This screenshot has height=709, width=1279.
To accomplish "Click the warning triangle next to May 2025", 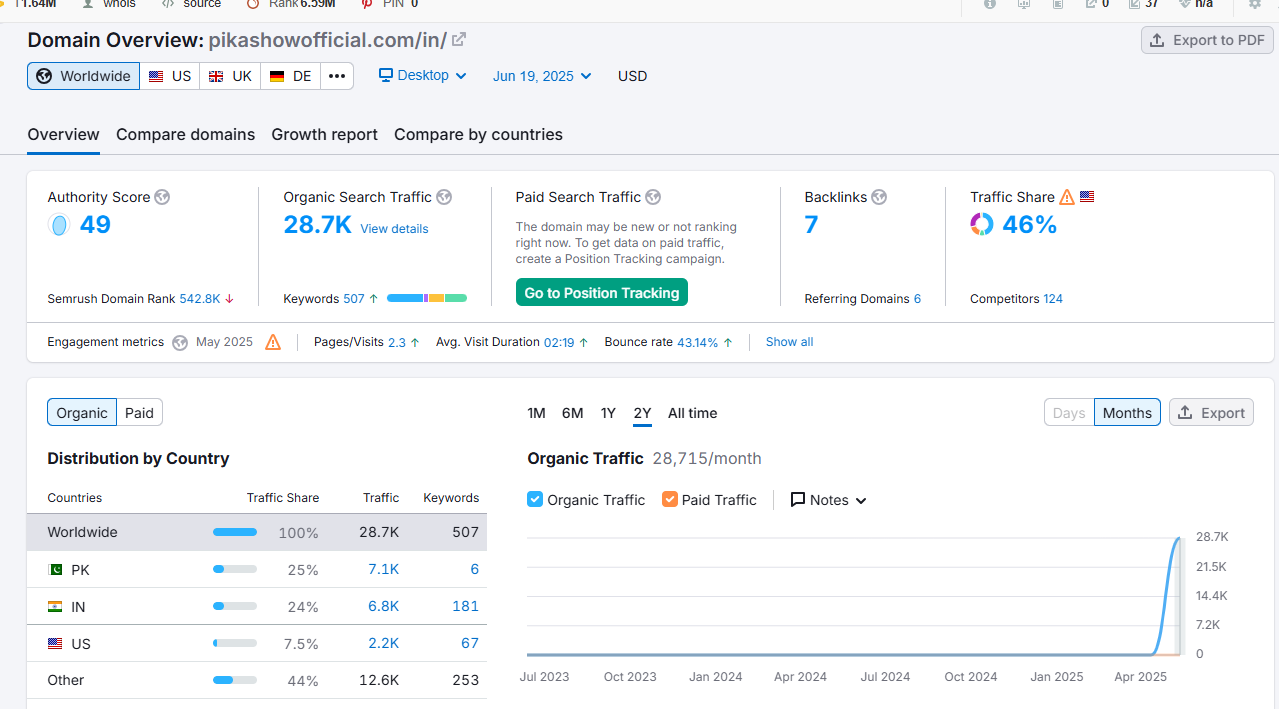I will pyautogui.click(x=273, y=342).
